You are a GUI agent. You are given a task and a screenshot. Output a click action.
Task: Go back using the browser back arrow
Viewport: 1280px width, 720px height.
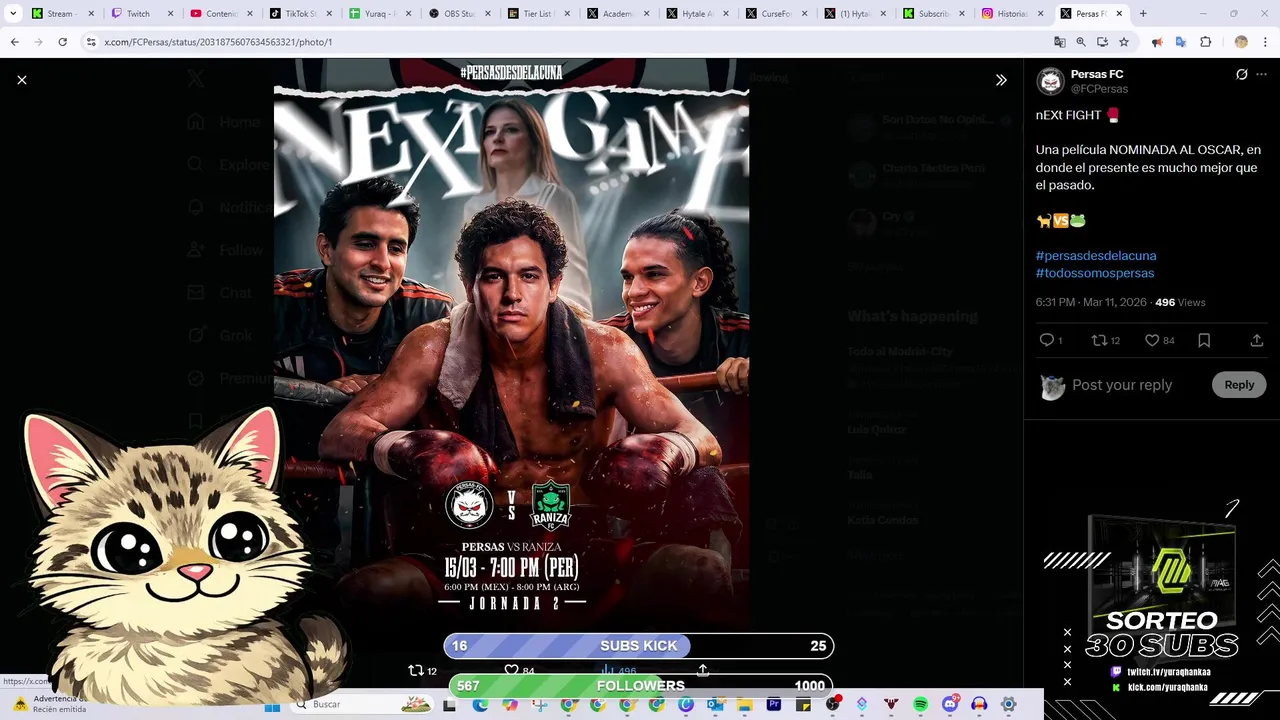click(15, 42)
